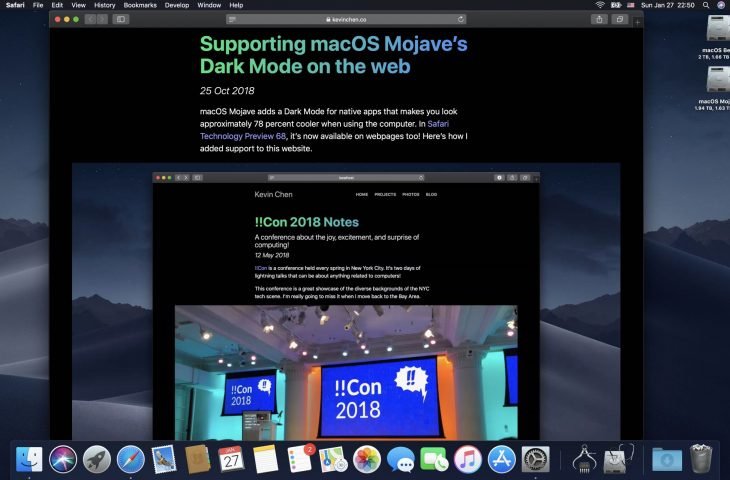The height and width of the screenshot is (480, 730).
Task: Go forward with Safari's forward arrow
Action: pos(102,19)
